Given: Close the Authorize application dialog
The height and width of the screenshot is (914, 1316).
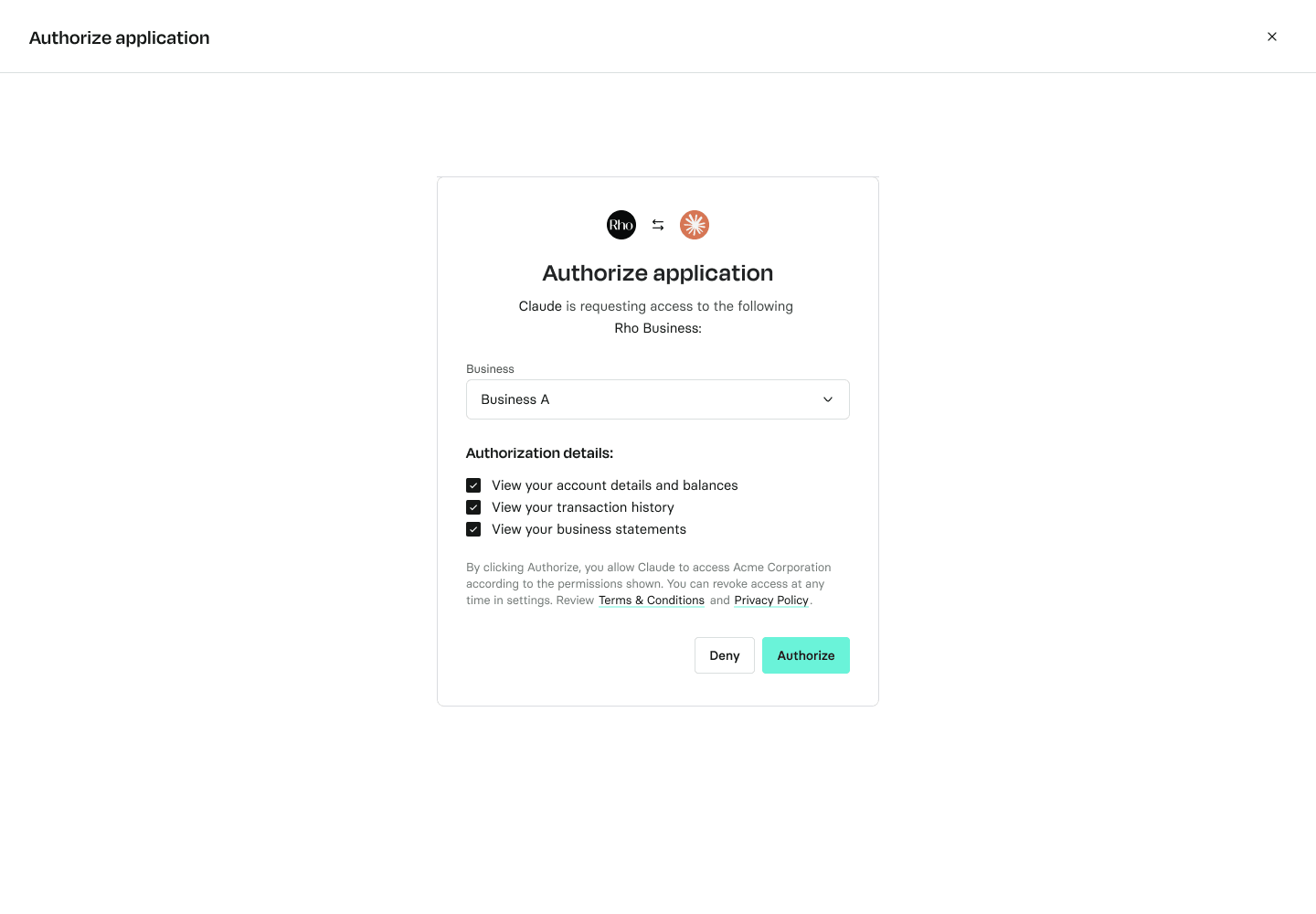Looking at the screenshot, I should pyautogui.click(x=1272, y=37).
